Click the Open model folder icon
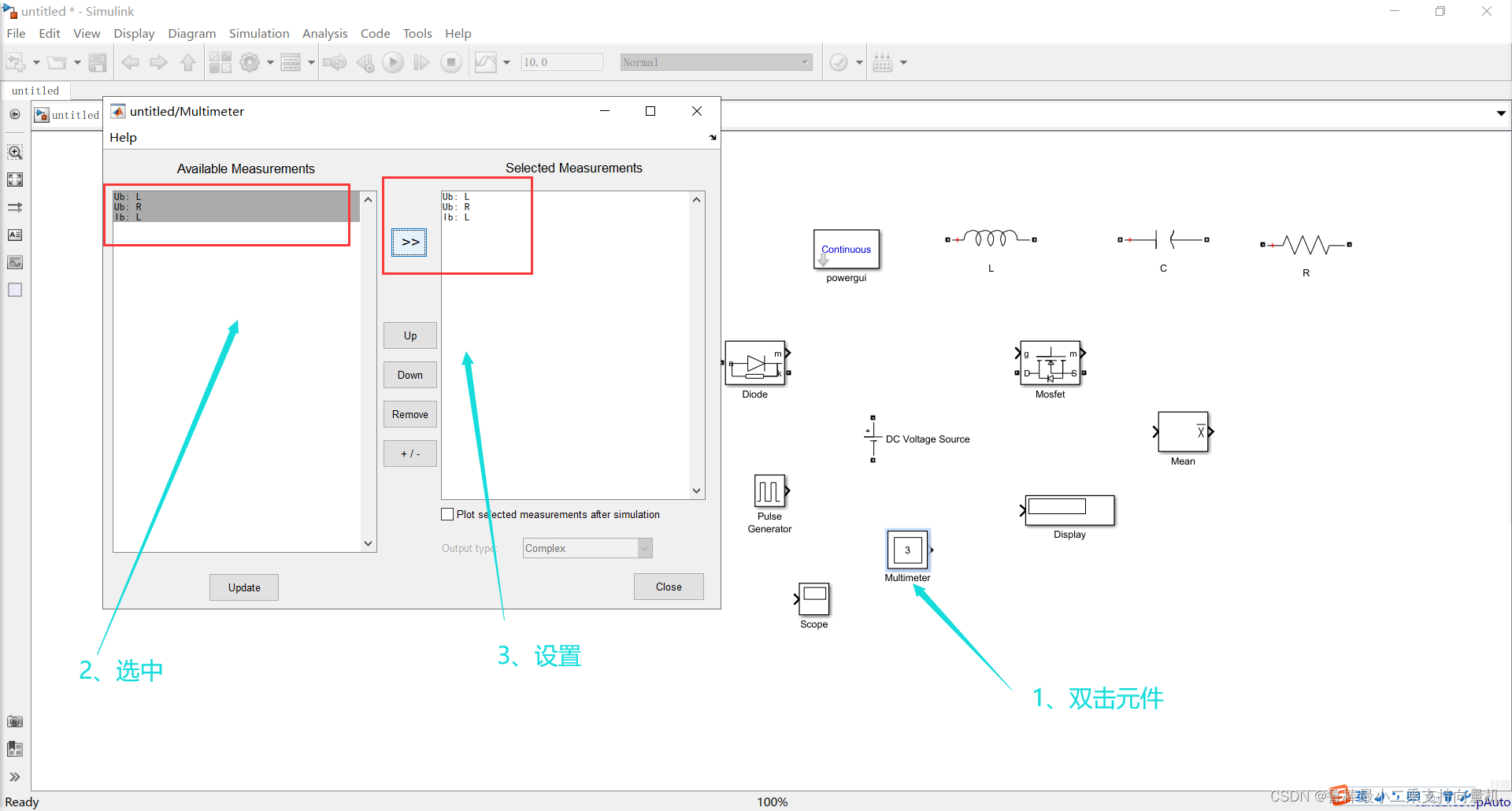 (57, 62)
